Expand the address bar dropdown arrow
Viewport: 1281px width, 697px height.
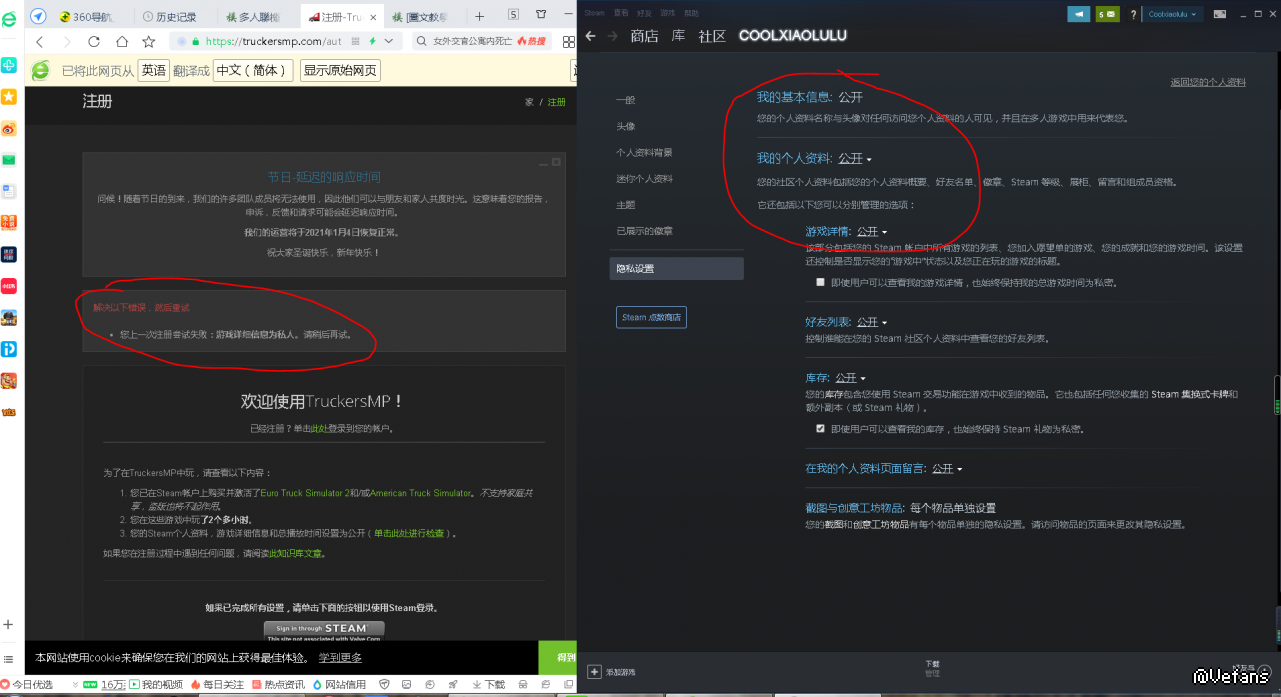pyautogui.click(x=389, y=41)
